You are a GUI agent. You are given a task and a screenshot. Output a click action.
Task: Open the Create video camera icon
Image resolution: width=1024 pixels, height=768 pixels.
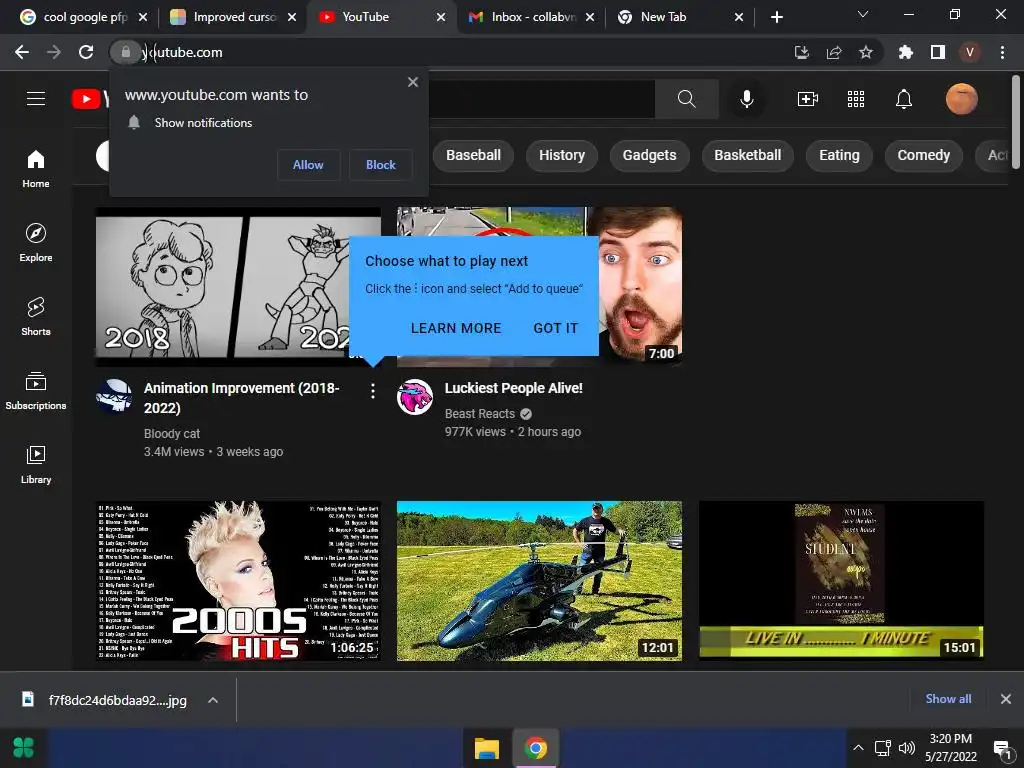(x=808, y=99)
